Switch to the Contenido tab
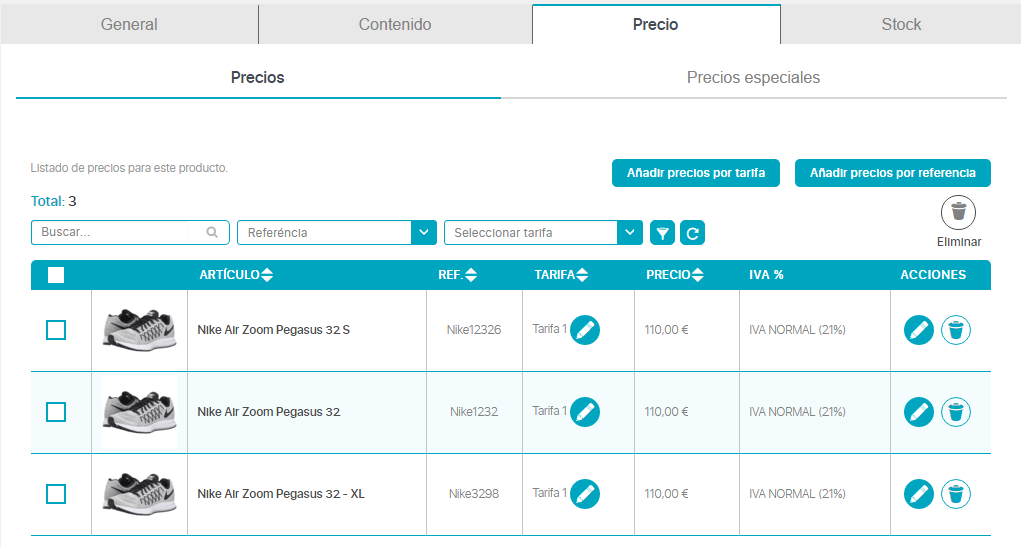 click(395, 24)
